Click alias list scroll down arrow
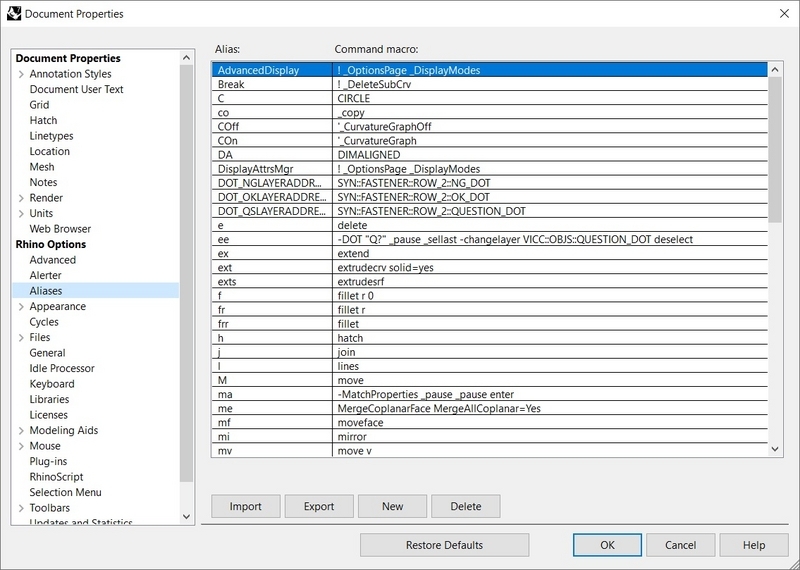 (x=775, y=449)
